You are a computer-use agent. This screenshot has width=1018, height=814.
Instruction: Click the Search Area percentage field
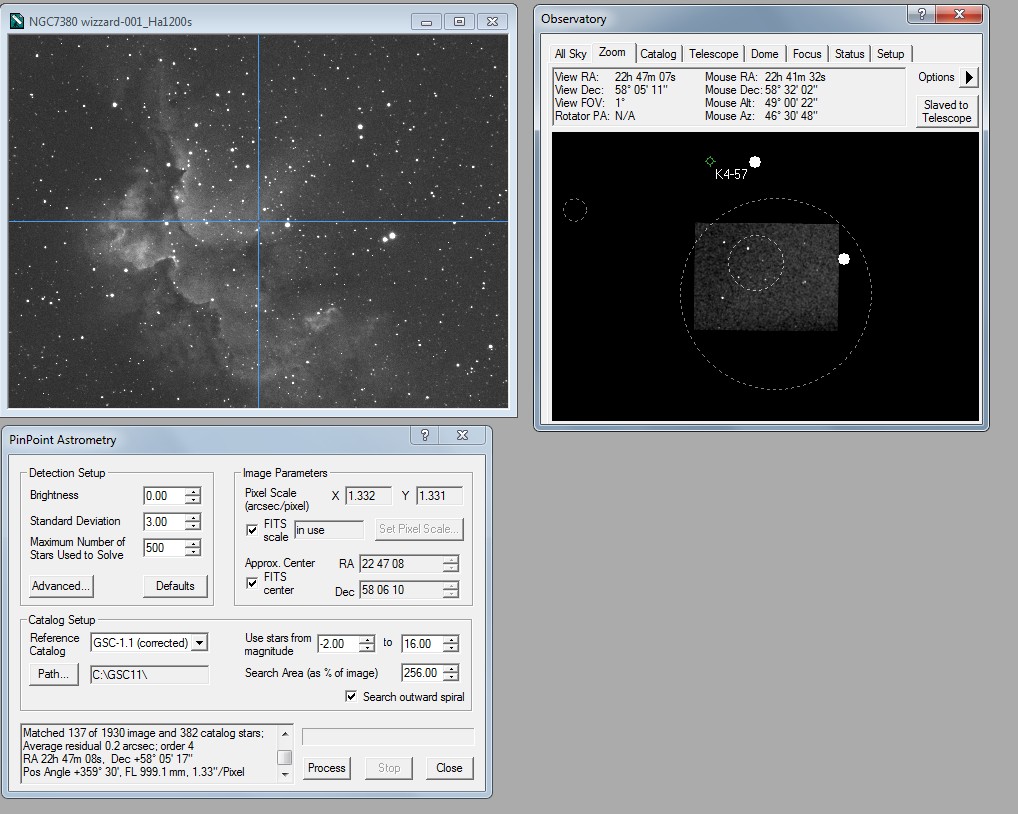pyautogui.click(x=421, y=673)
